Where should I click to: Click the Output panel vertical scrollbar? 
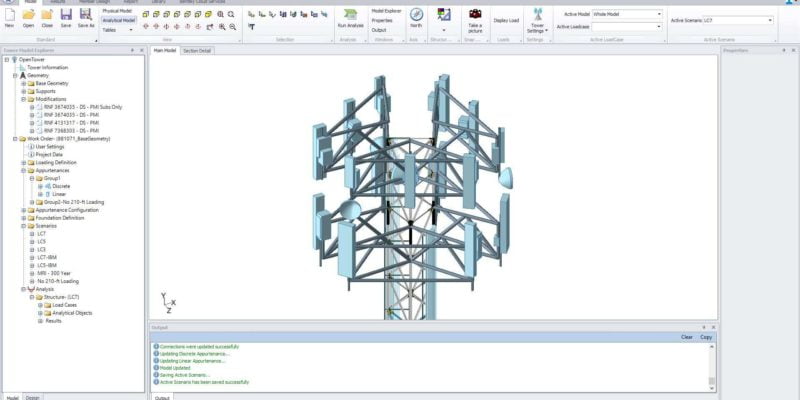click(x=713, y=365)
